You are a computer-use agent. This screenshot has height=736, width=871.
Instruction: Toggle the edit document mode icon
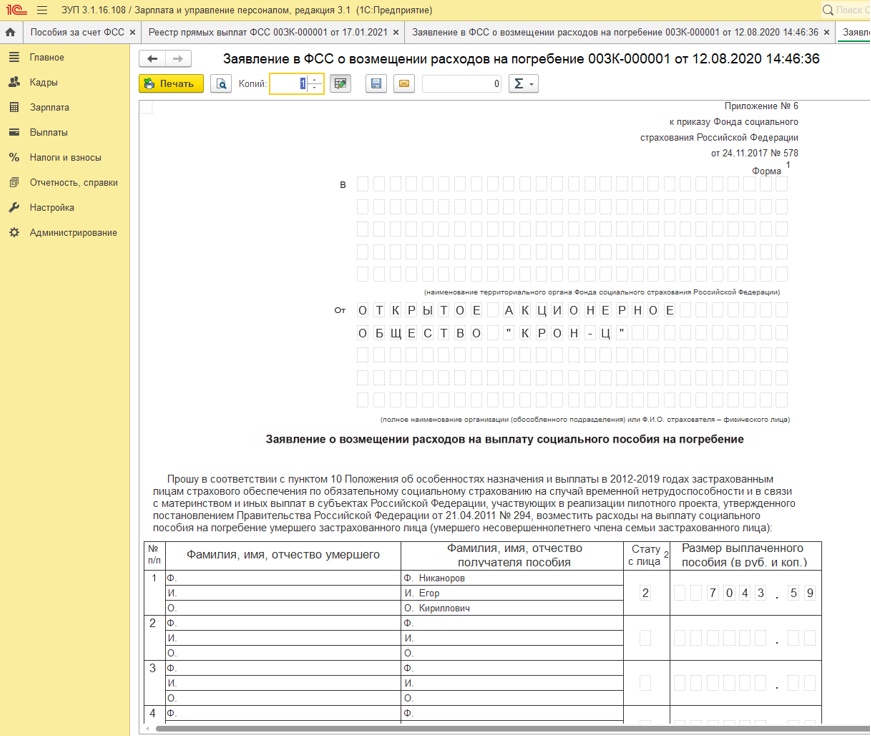point(341,84)
